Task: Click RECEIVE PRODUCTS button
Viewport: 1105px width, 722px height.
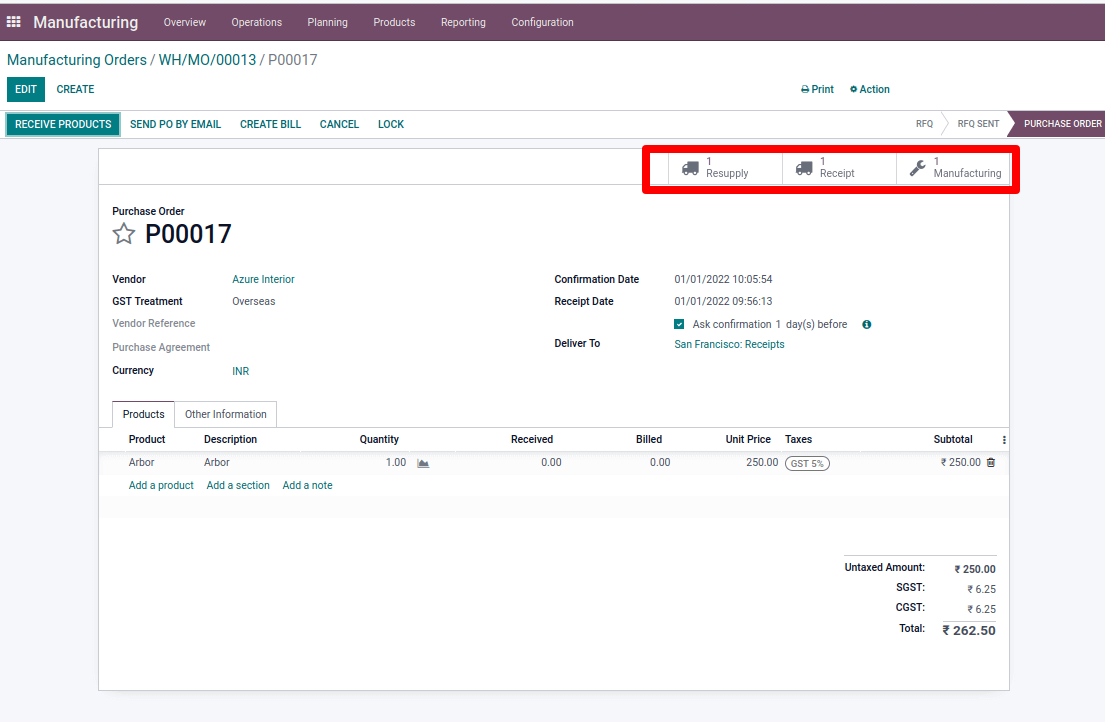Action: (x=63, y=124)
